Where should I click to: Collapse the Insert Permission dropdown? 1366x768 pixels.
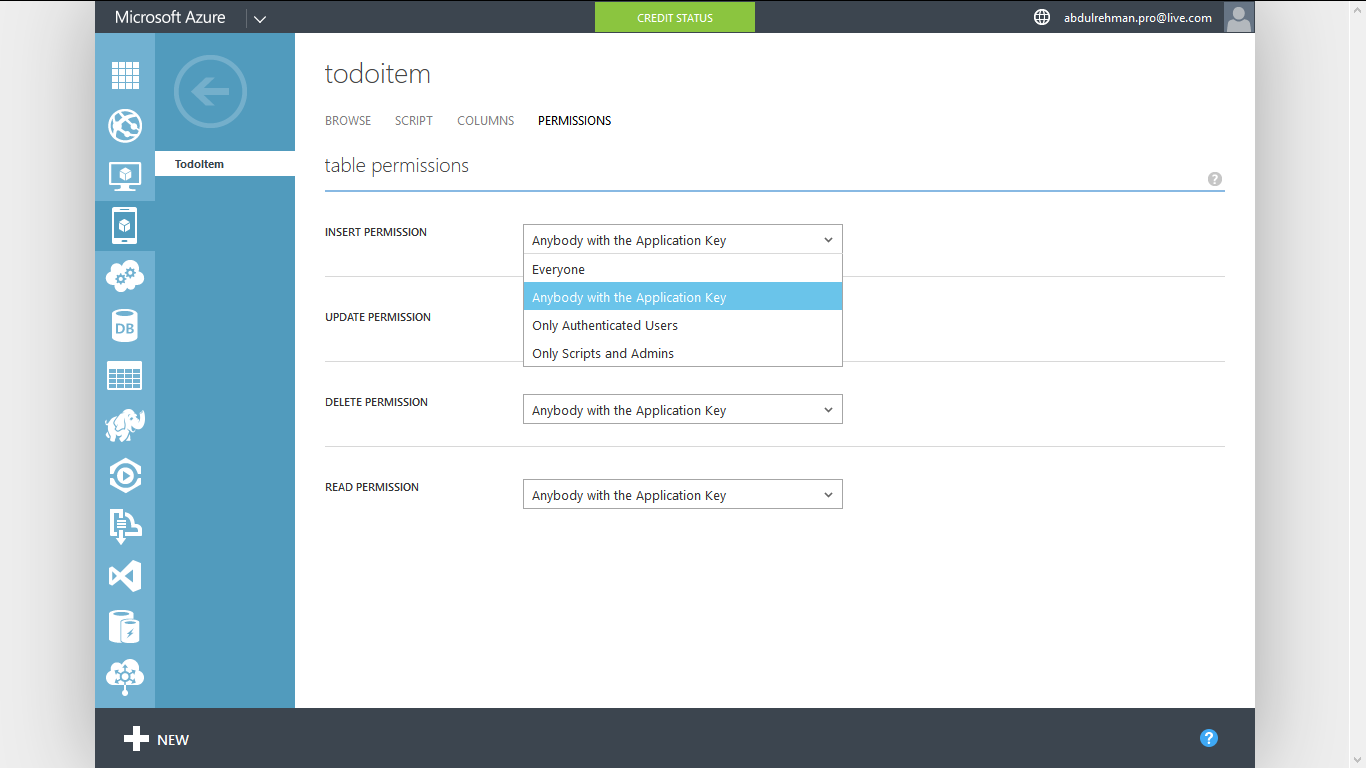pyautogui.click(x=683, y=240)
